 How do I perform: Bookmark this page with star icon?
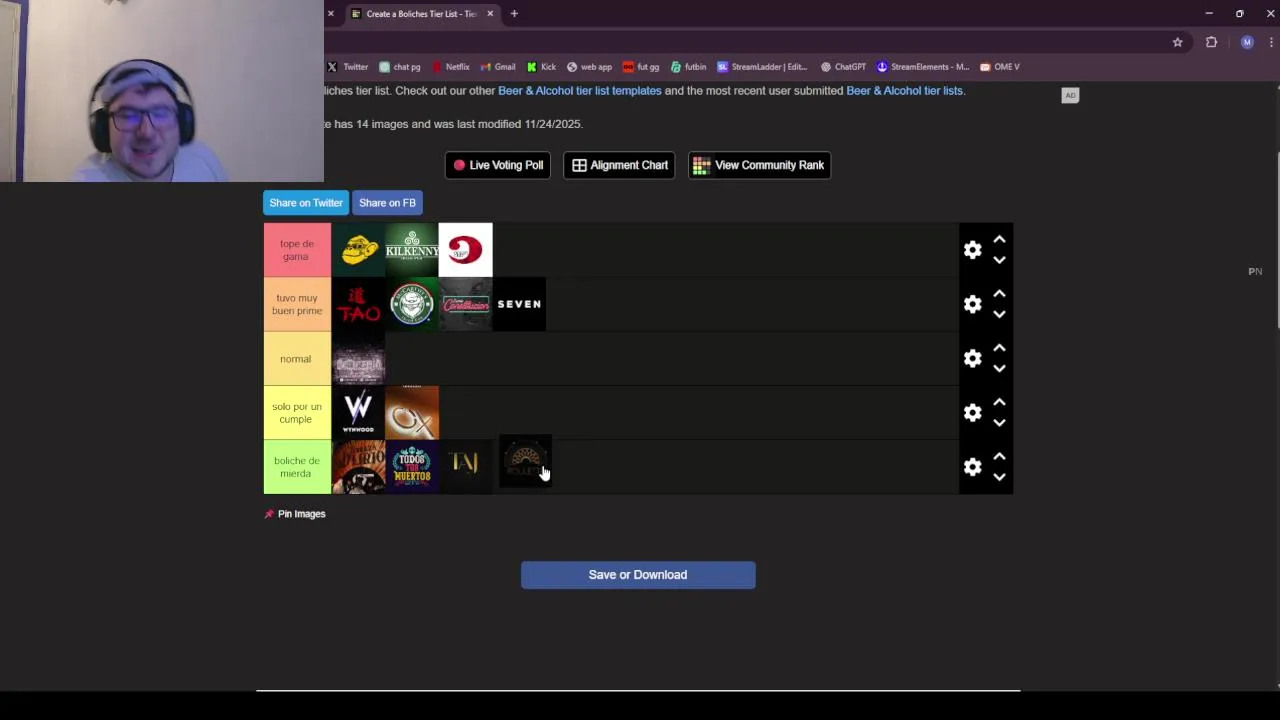click(x=1178, y=42)
